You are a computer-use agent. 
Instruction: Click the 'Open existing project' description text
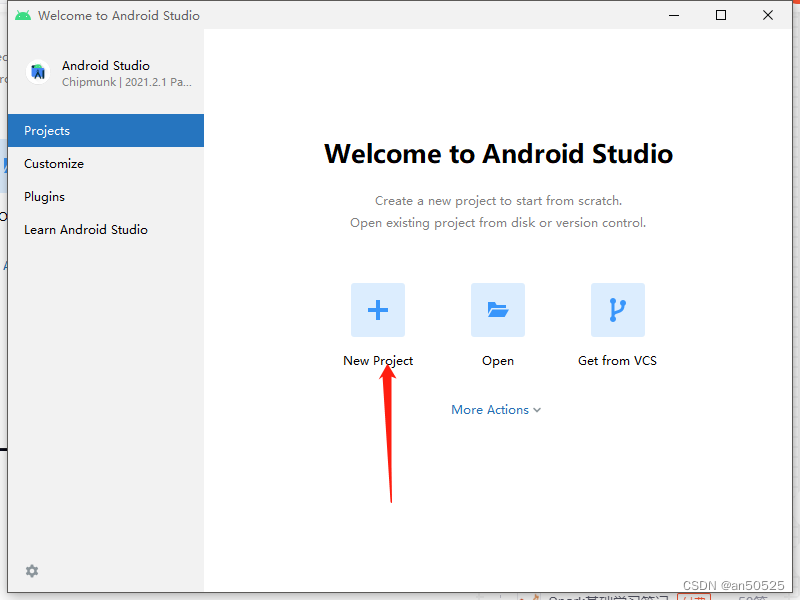pos(498,223)
